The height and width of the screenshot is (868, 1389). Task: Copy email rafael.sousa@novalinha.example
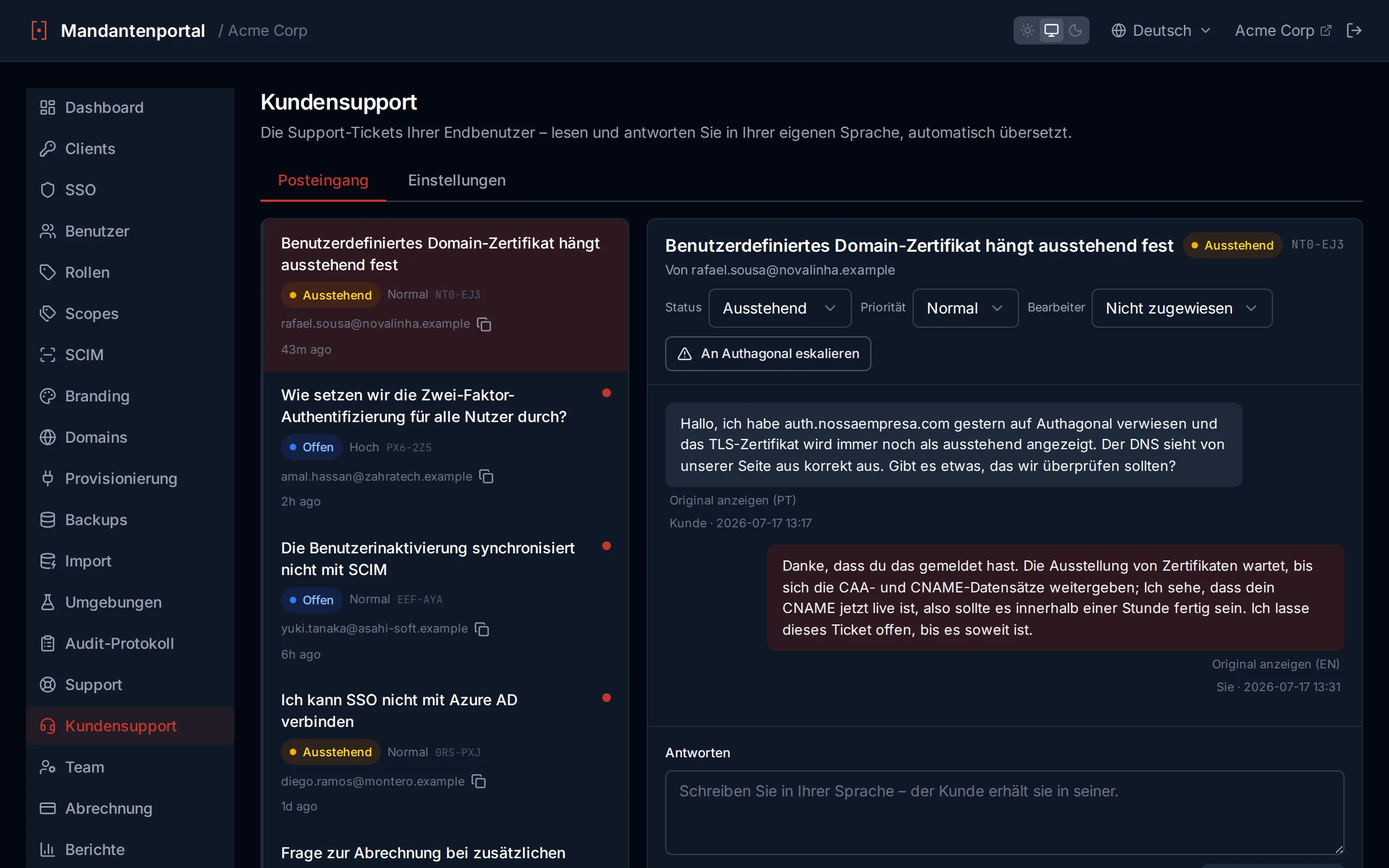coord(485,324)
